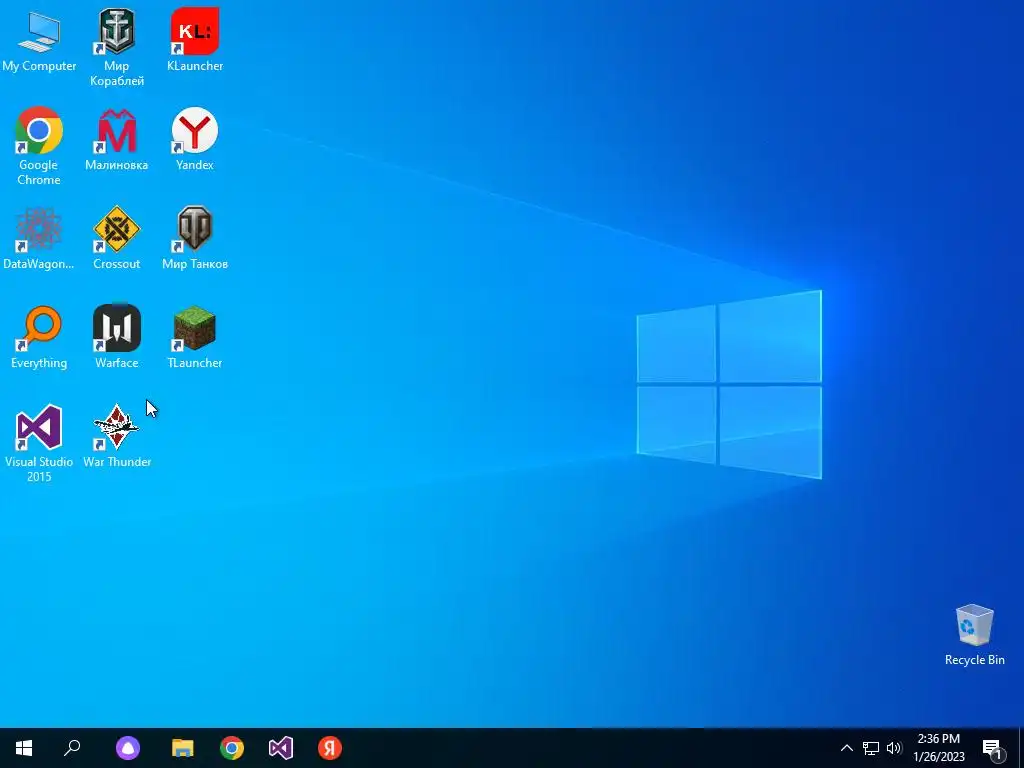Viewport: 1024px width, 768px height.
Task: Launch Chrome from the taskbar
Action: click(232, 748)
